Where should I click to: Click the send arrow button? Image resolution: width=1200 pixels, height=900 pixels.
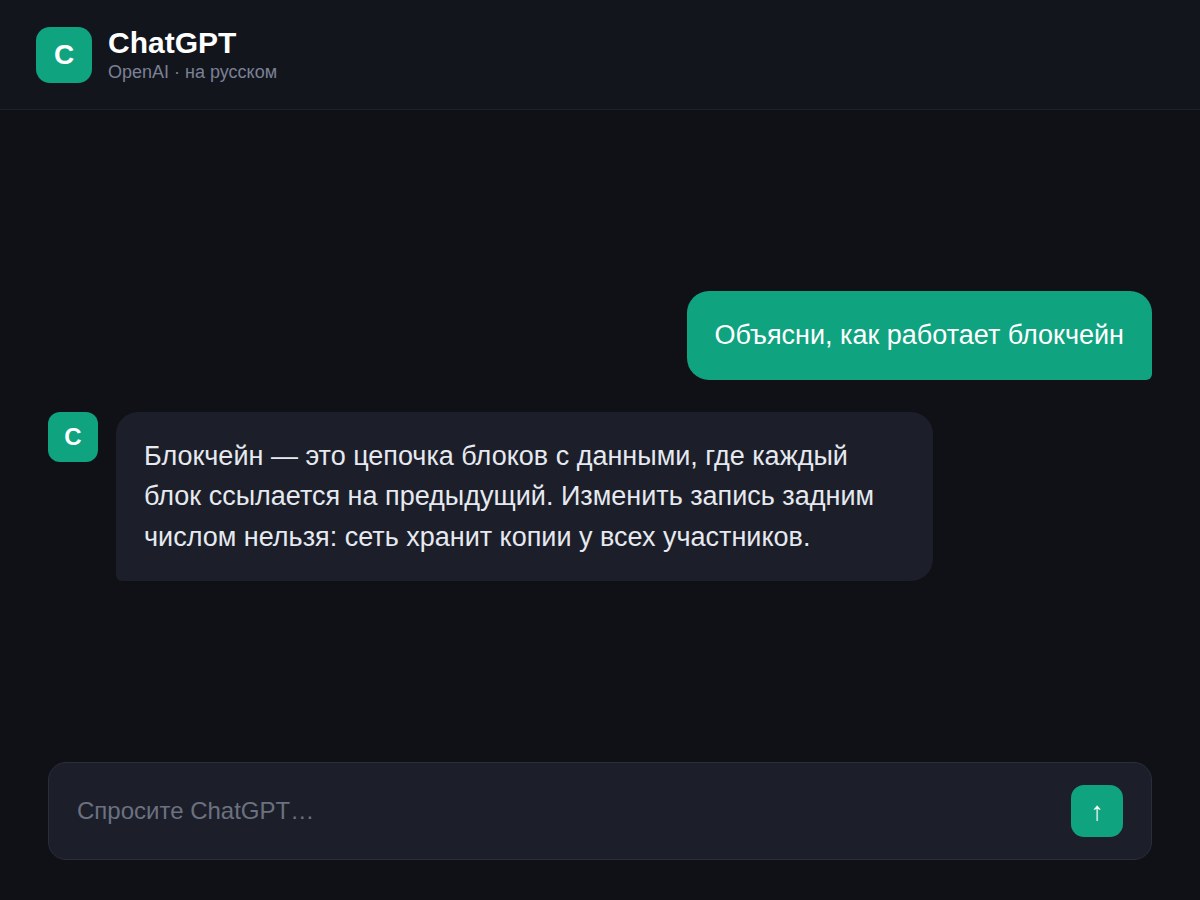click(x=1097, y=811)
